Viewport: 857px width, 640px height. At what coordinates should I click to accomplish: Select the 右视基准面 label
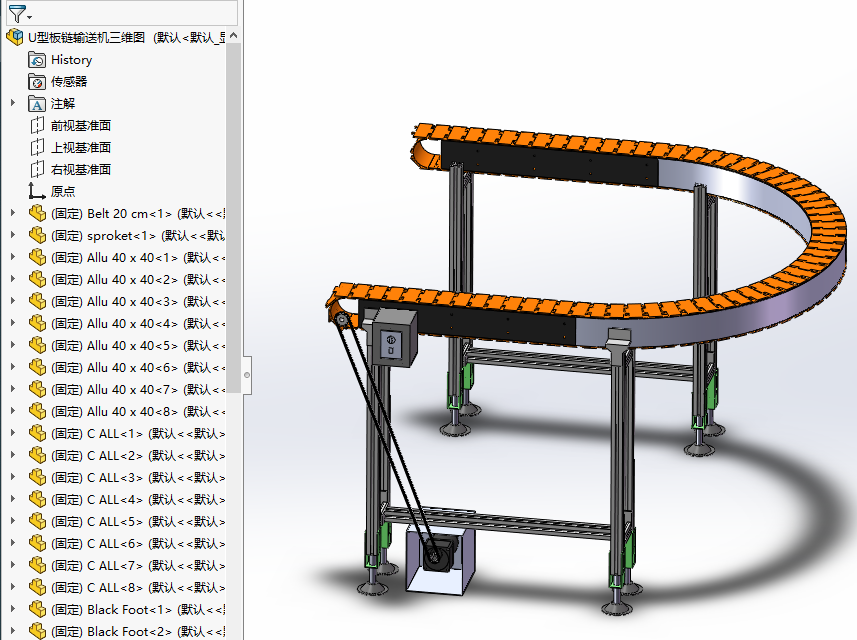[x=81, y=169]
